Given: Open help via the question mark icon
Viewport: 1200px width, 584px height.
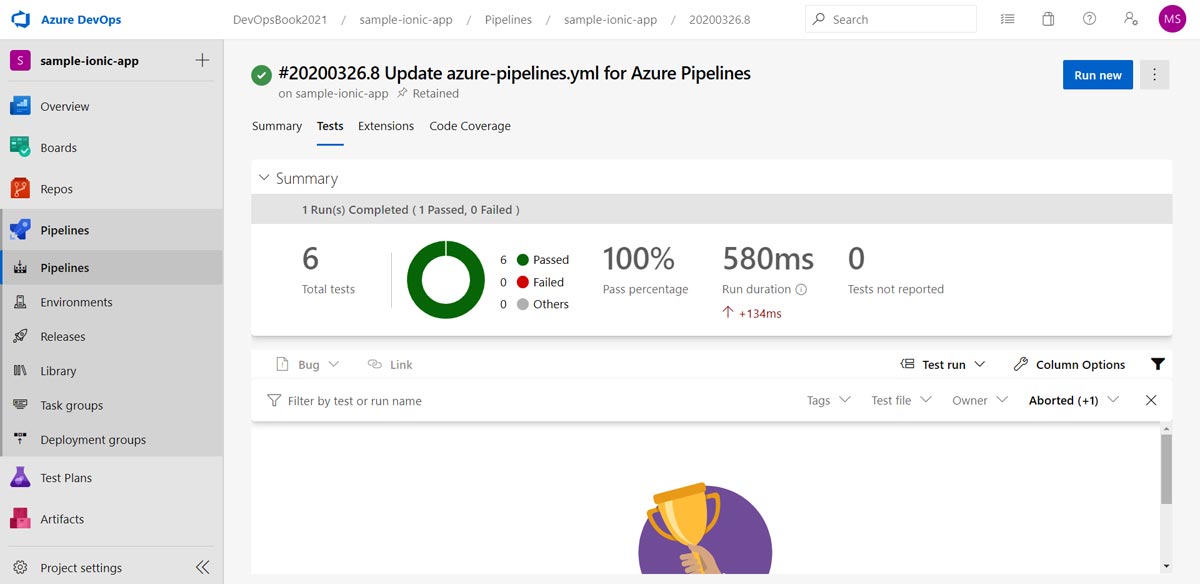Looking at the screenshot, I should 1089,18.
